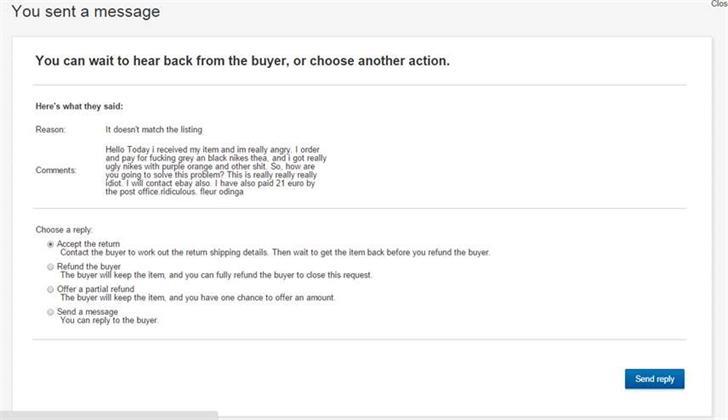Click the 'Offer a partial refund' label text
Viewport: 728px width, 420px height.
tap(96, 289)
